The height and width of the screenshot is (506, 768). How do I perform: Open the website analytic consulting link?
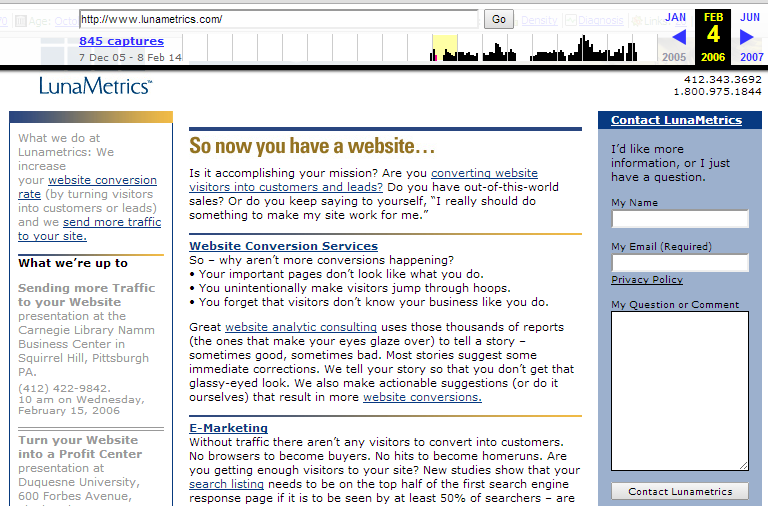(301, 327)
